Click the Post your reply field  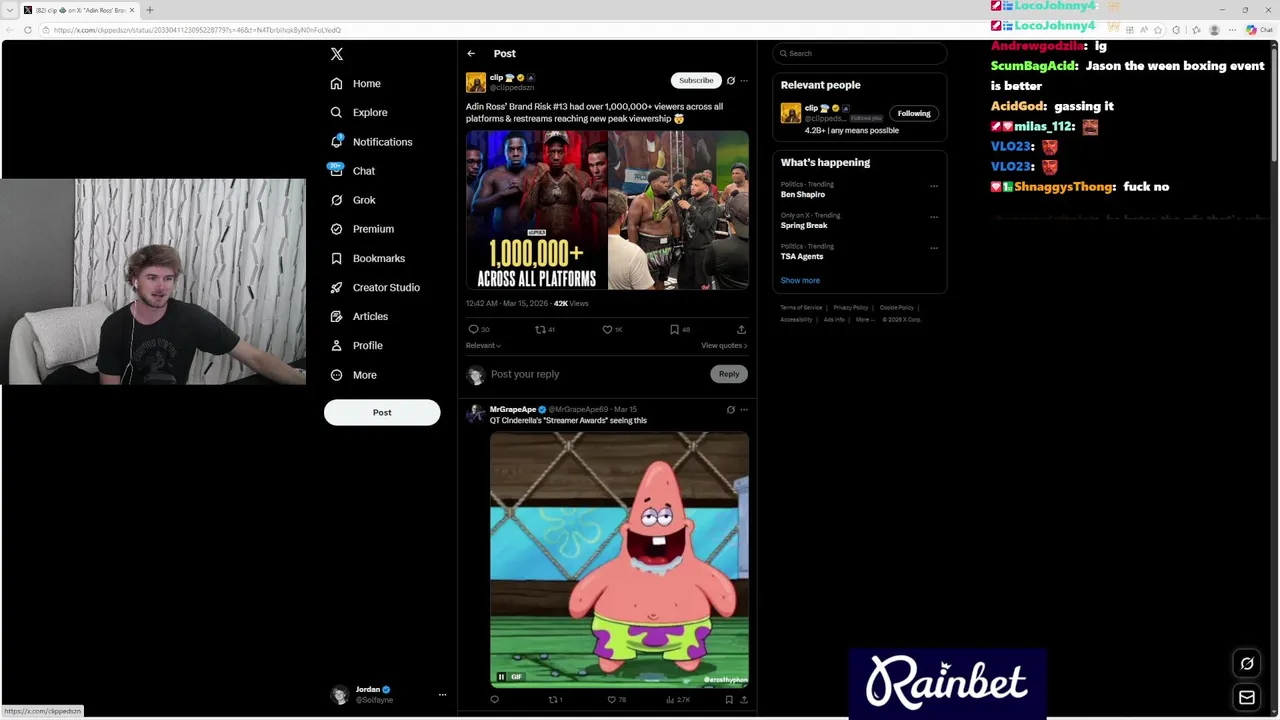click(x=598, y=374)
